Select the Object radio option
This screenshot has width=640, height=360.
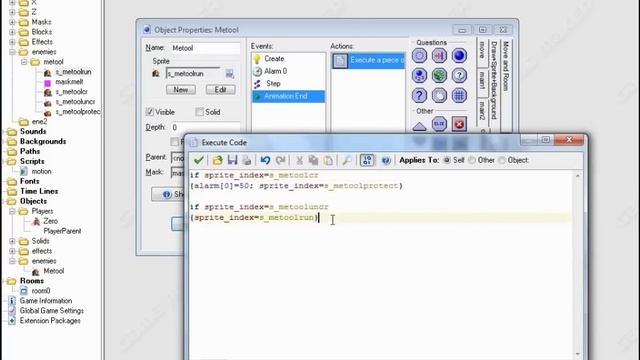(502, 160)
